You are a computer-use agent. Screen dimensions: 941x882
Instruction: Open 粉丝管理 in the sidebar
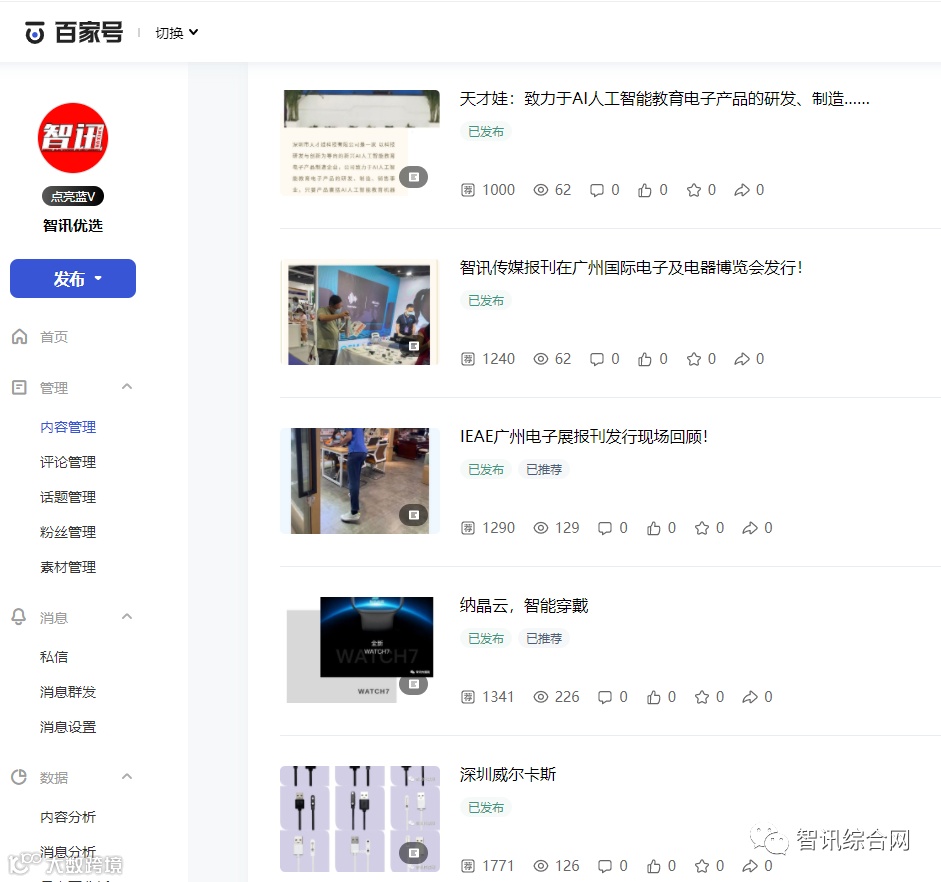tap(68, 532)
